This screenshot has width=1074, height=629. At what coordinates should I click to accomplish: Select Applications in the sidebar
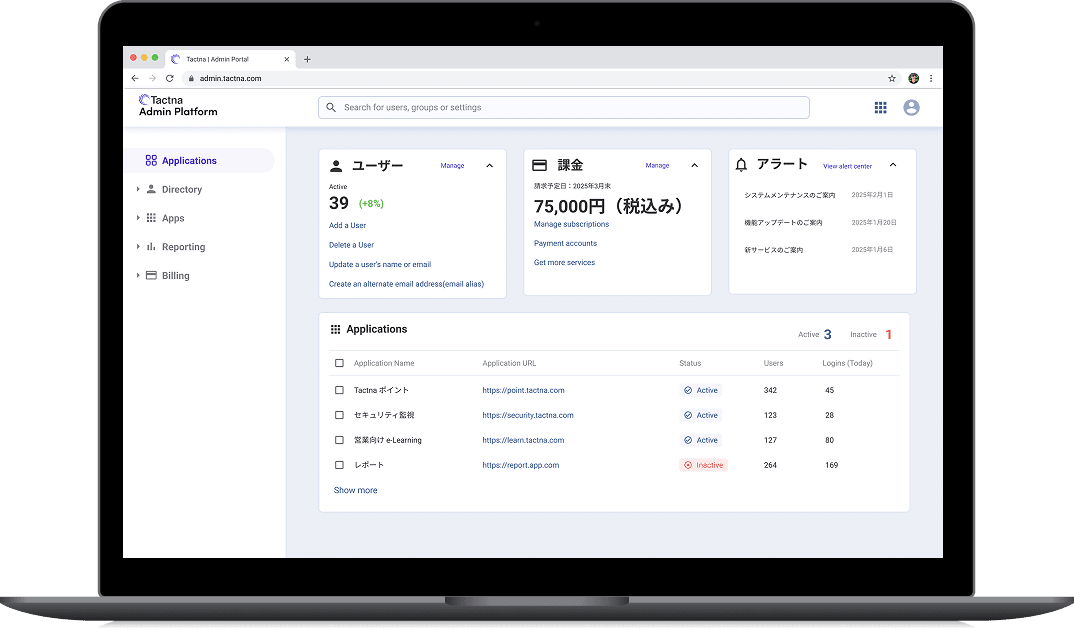pyautogui.click(x=200, y=160)
